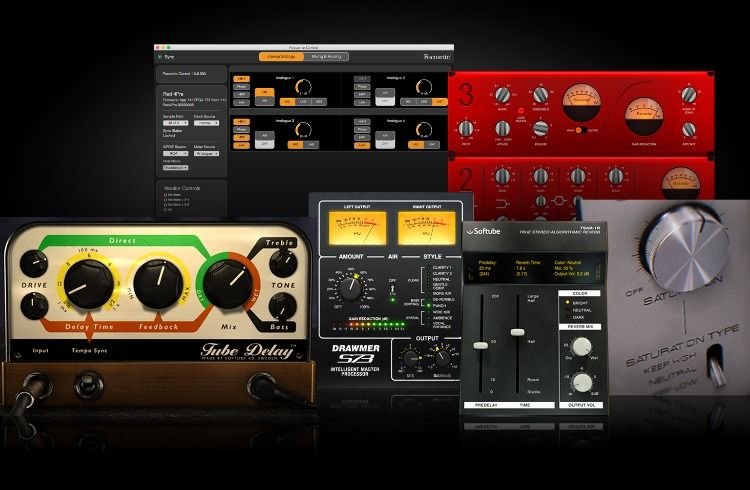The image size is (750, 490).
Task: Click the Reverb Mix knob on TSAR-1R
Action: pos(581,346)
